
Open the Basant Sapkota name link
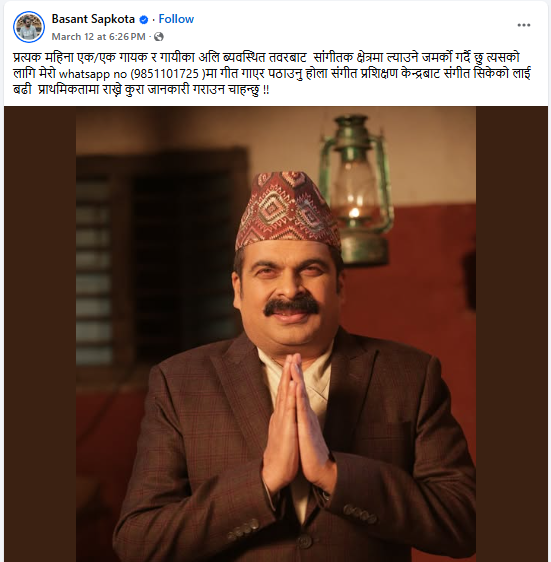point(93,19)
